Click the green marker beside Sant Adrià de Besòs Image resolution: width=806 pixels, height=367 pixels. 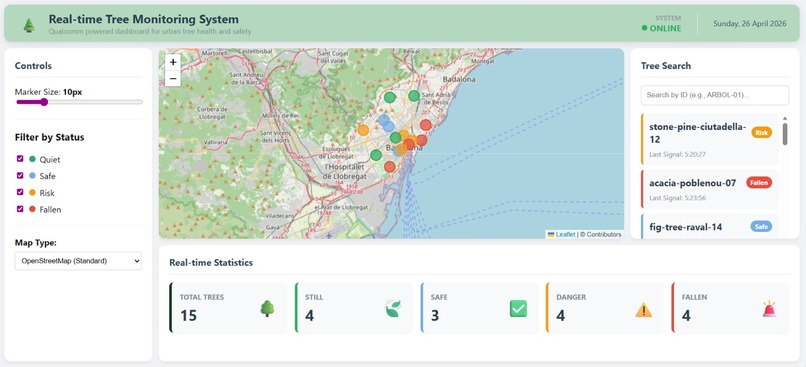click(414, 96)
